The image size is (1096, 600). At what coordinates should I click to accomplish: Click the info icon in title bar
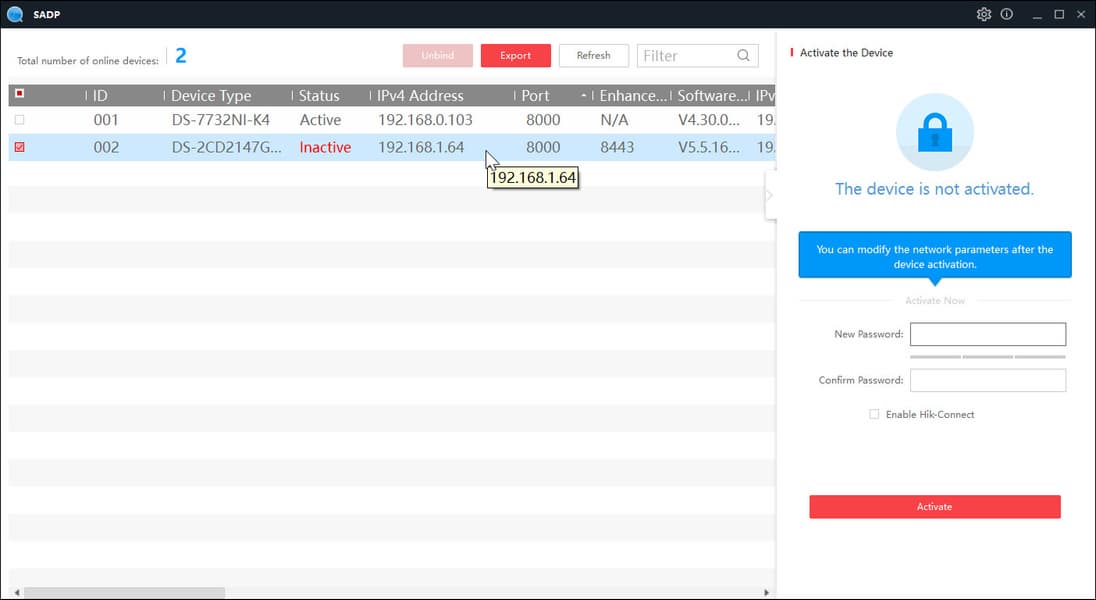pos(1007,14)
